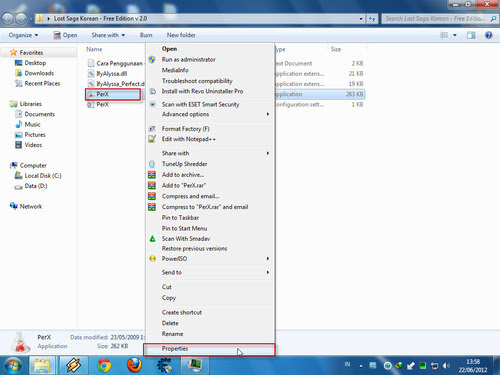The width and height of the screenshot is (500, 375).
Task: Open the Organize dropdown menu
Action: (x=23, y=35)
